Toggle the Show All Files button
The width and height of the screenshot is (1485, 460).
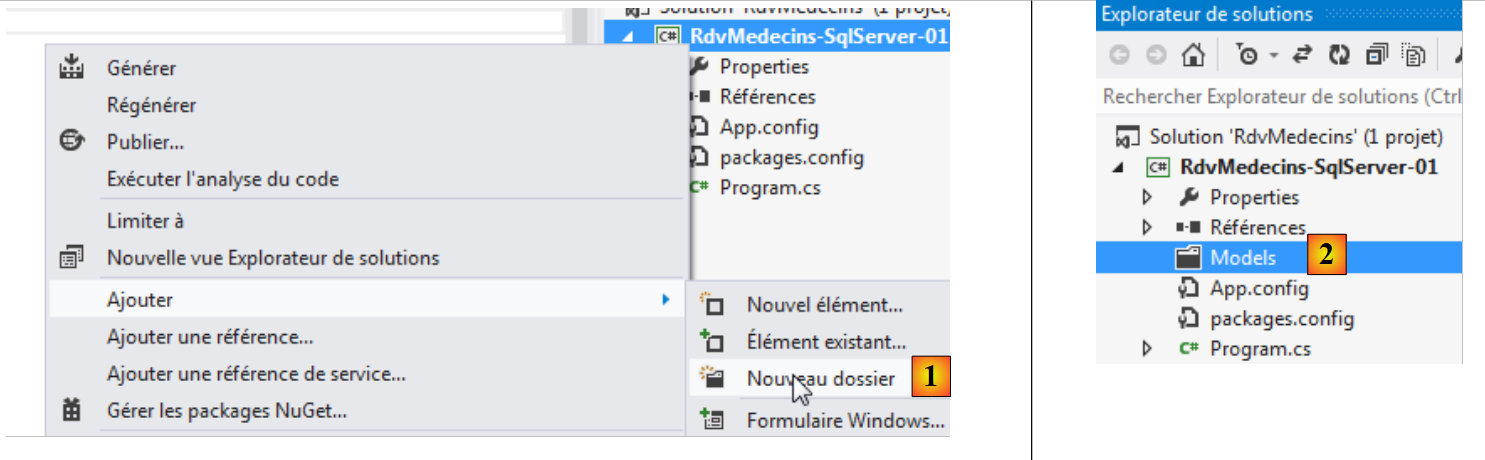coord(1413,56)
